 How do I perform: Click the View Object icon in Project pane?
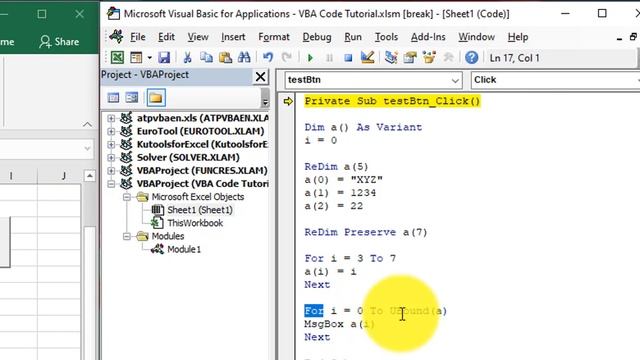(132, 98)
